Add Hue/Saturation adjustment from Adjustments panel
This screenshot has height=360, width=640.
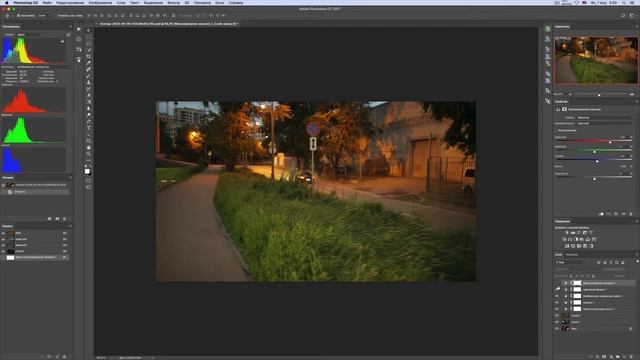tap(564, 239)
